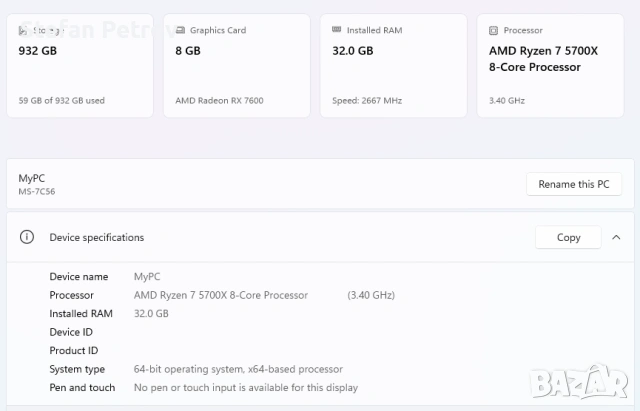Viewport: 640px width, 411px height.
Task: Click the Installed RAM memory icon
Action: 336,29
